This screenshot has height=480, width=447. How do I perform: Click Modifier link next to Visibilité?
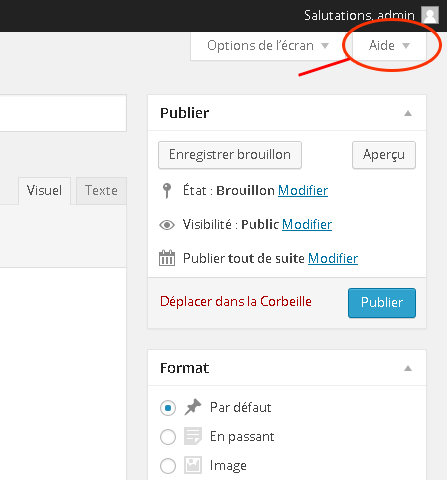[307, 225]
